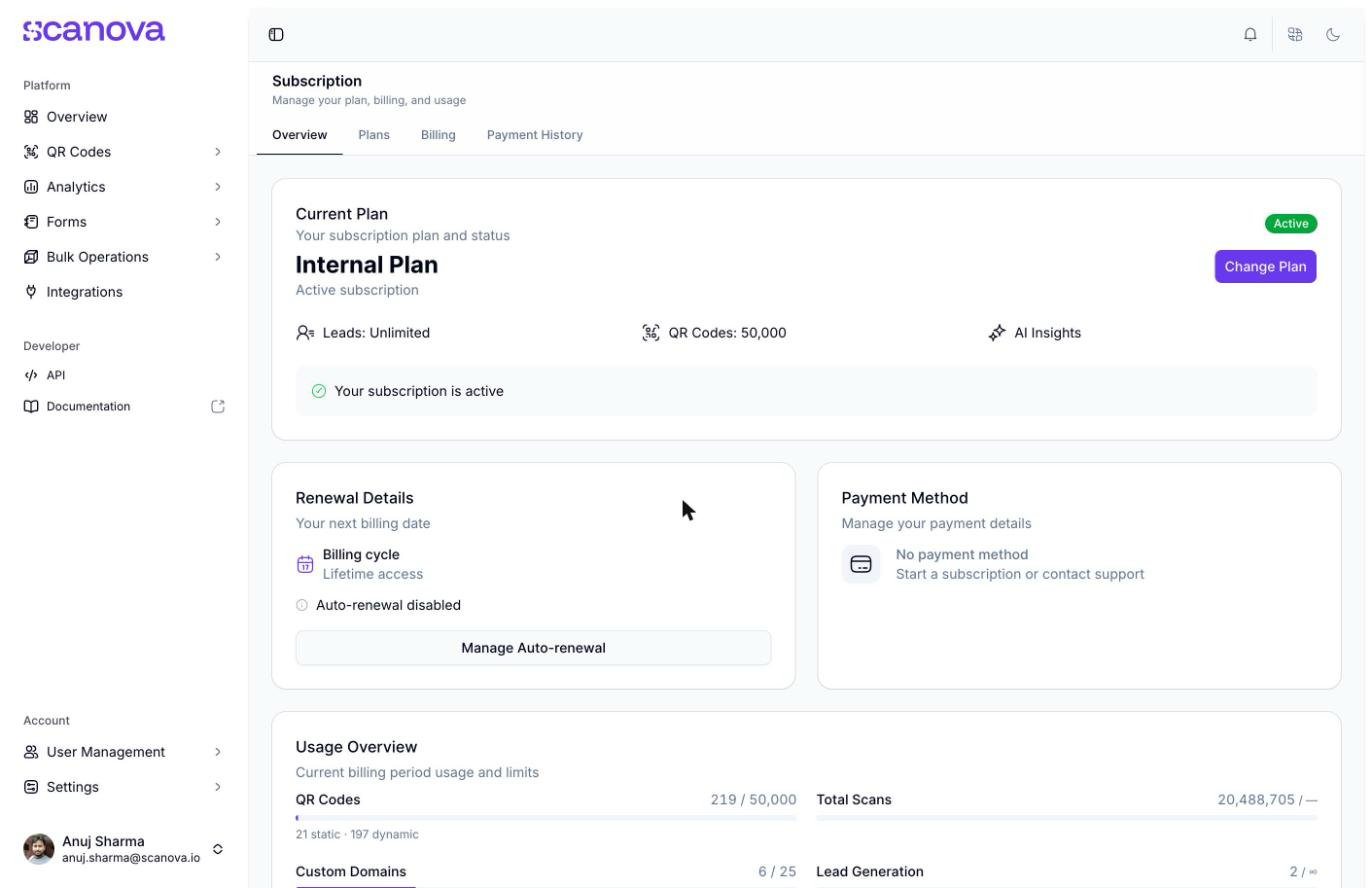Viewport: 1372px width, 888px height.
Task: Click the Documentation book icon
Action: tap(31, 407)
